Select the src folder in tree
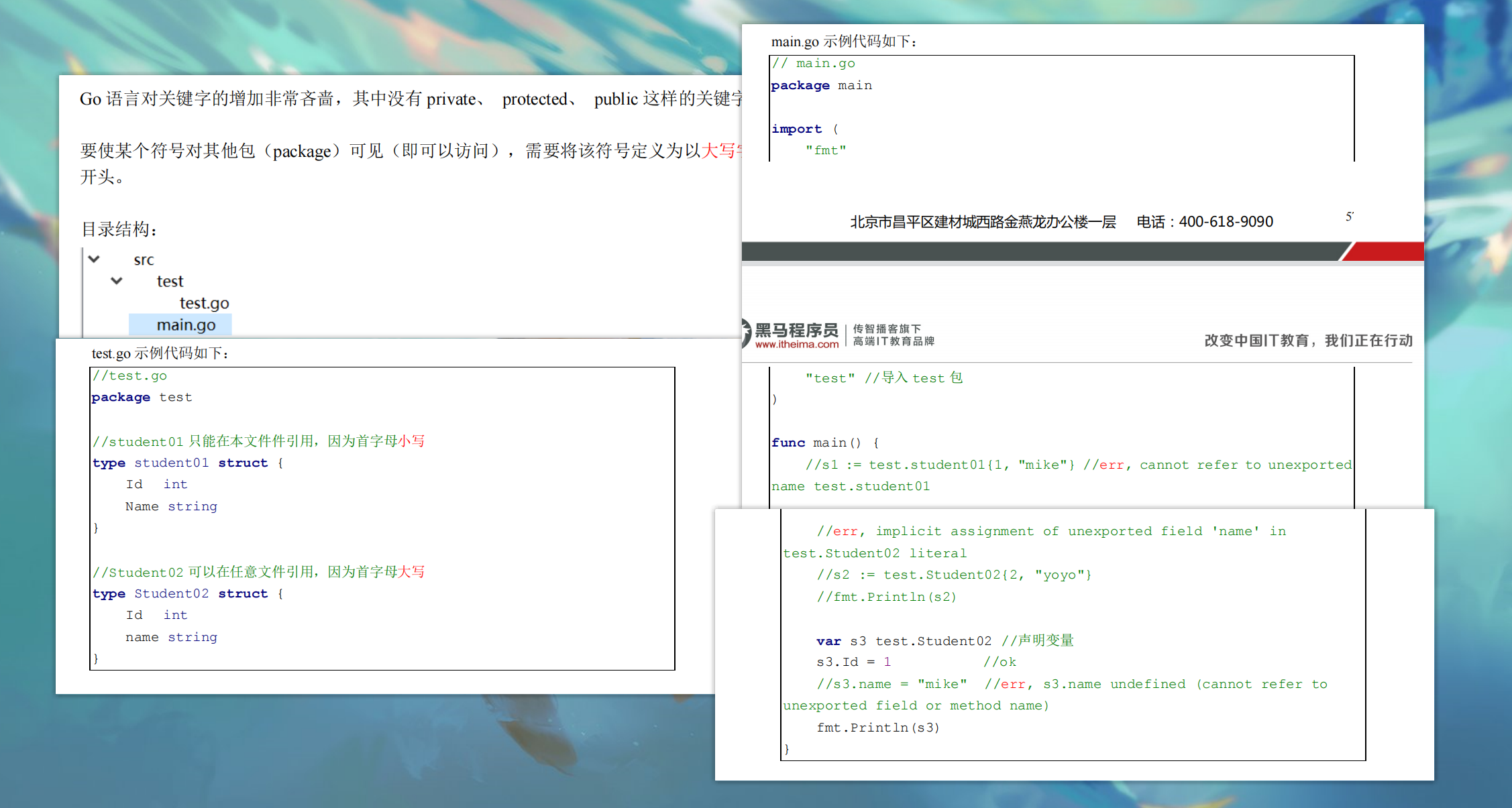The image size is (1512, 808). 144,259
